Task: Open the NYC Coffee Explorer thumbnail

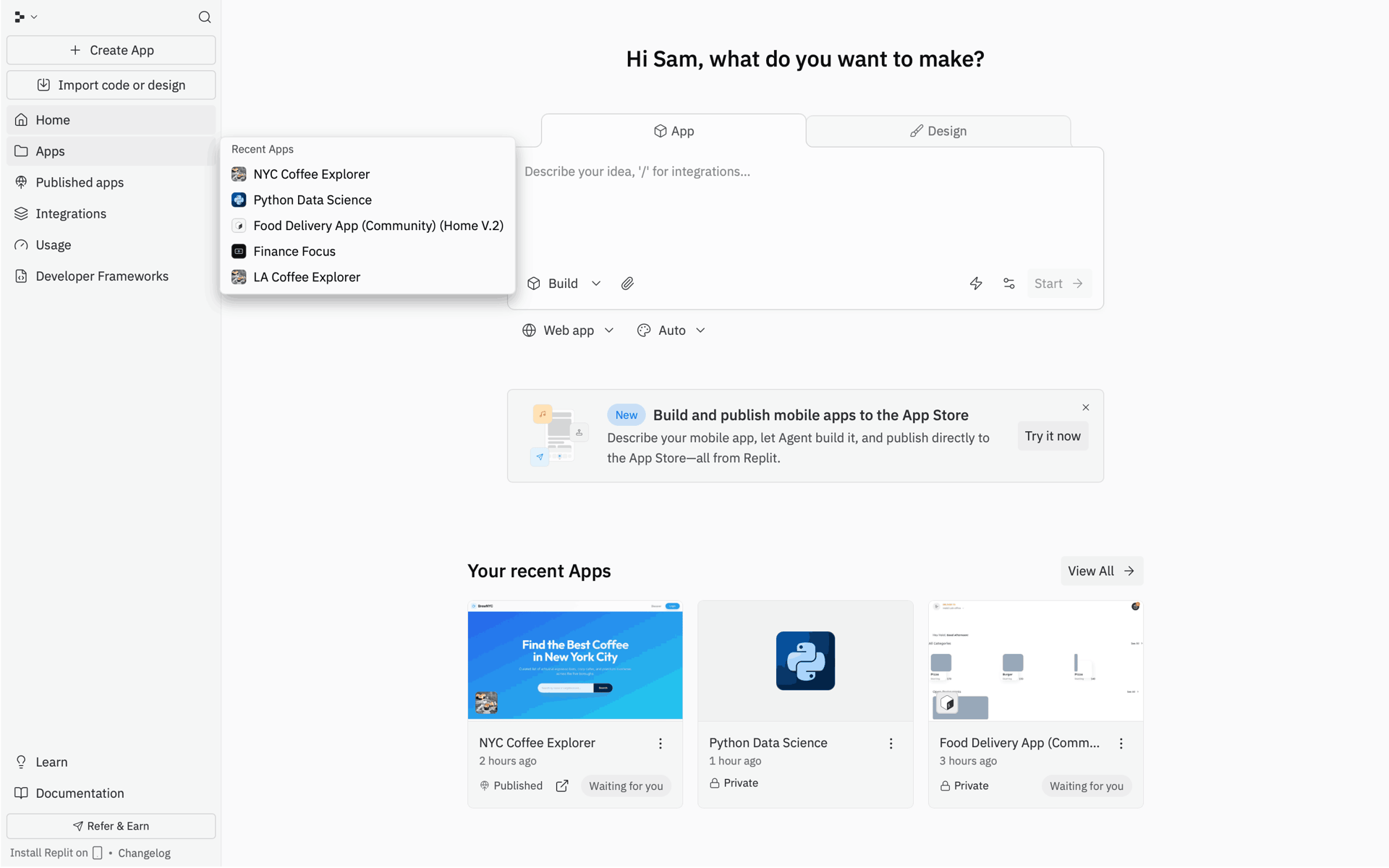Action: tap(575, 660)
